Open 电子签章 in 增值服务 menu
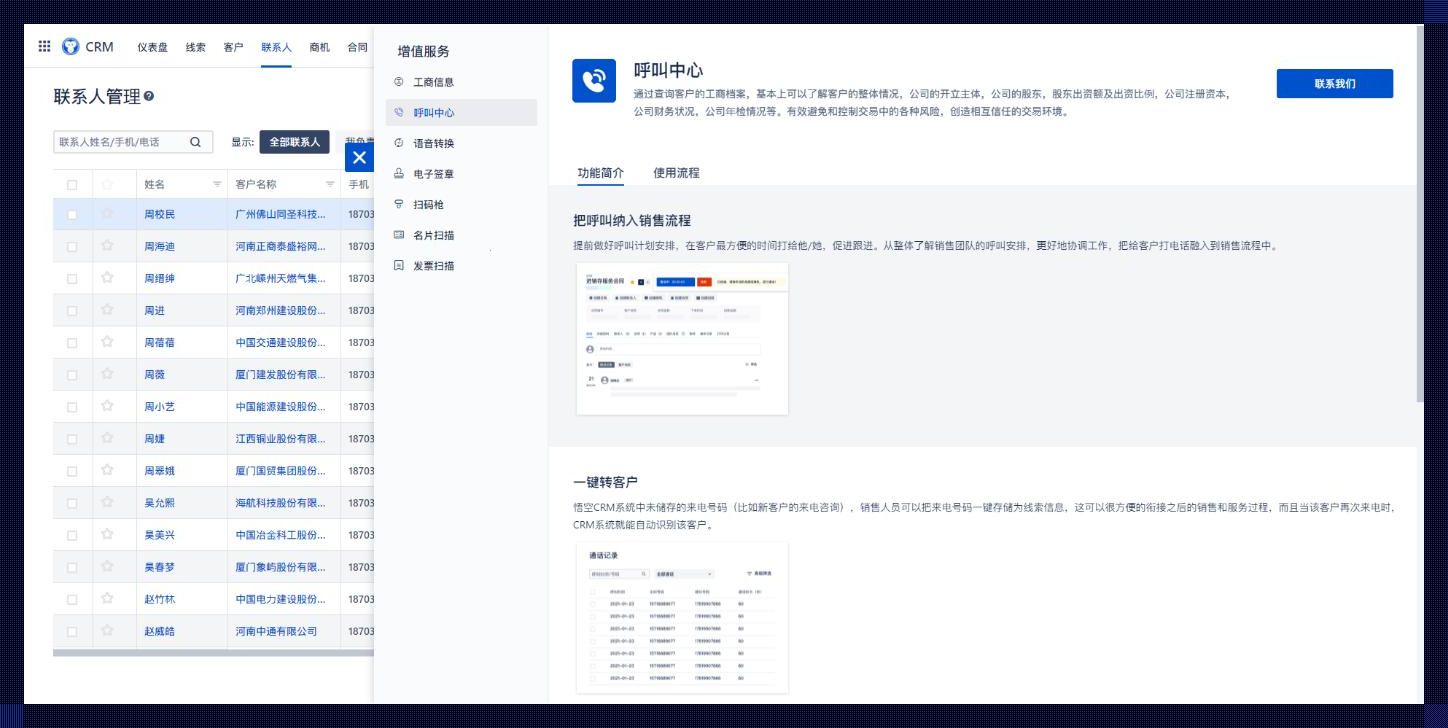This screenshot has height=728, width=1448. [461, 174]
